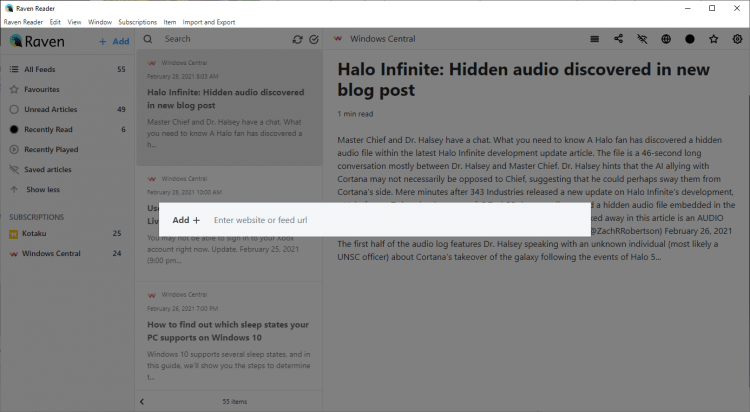This screenshot has width=750, height=412.
Task: Click the refresh feeds icon
Action: point(297,40)
